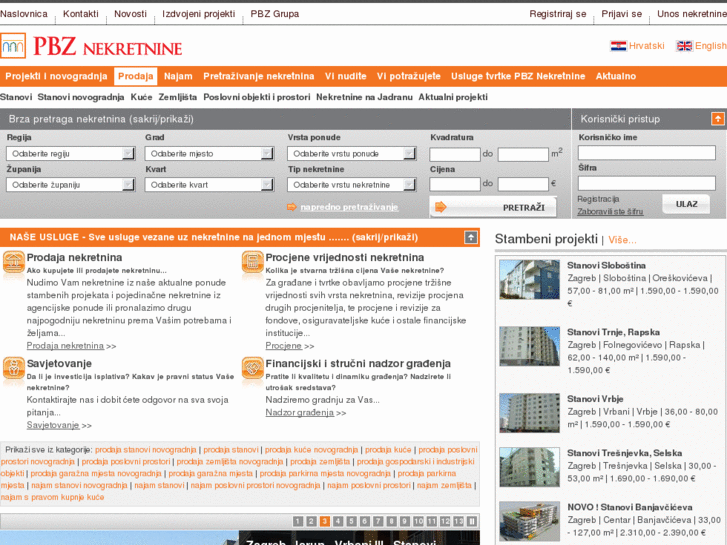Click minimum Kvadratura input field
Viewport: 727px width, 545px height.
455,154
